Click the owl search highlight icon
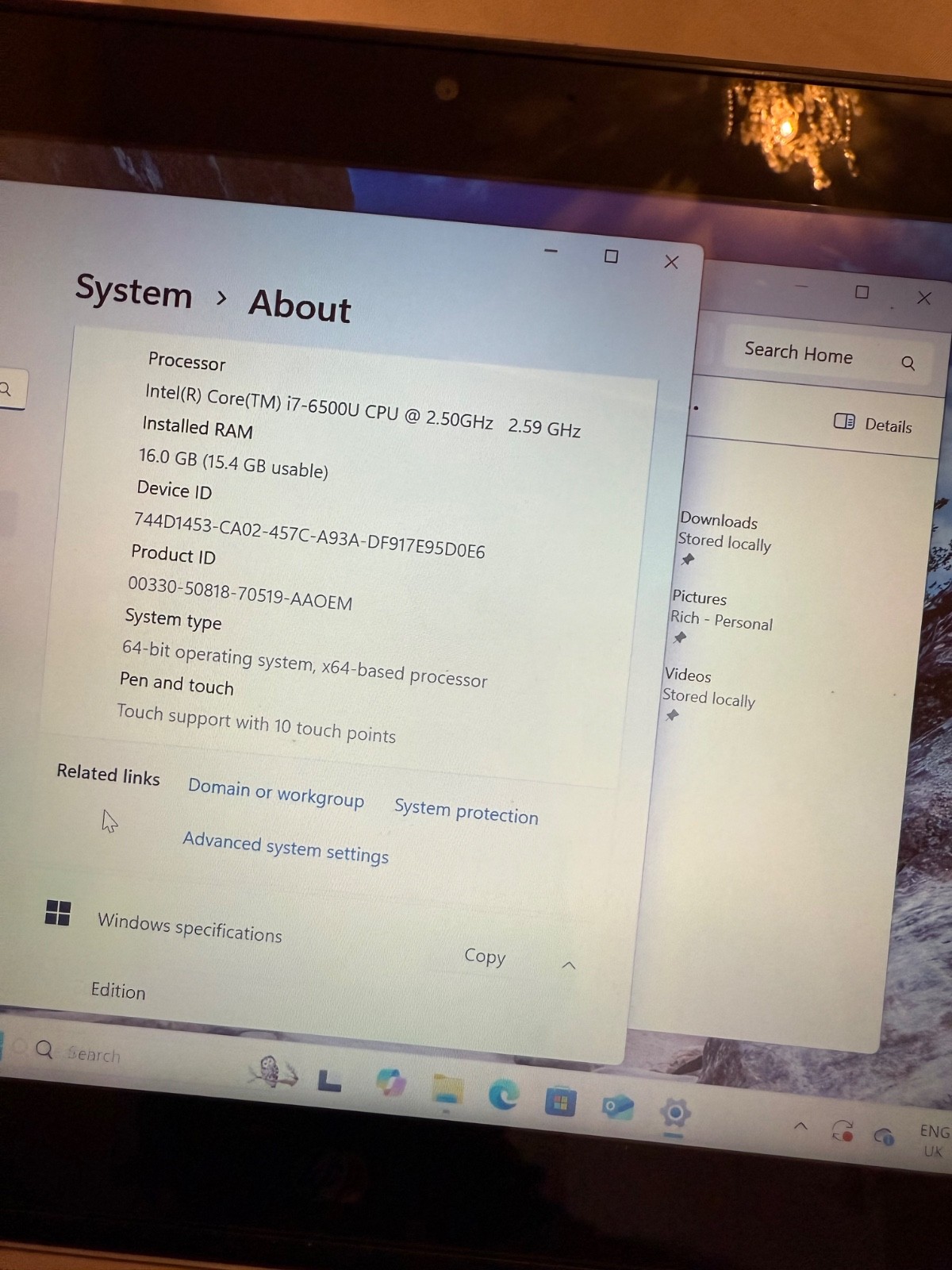 coord(272,1071)
